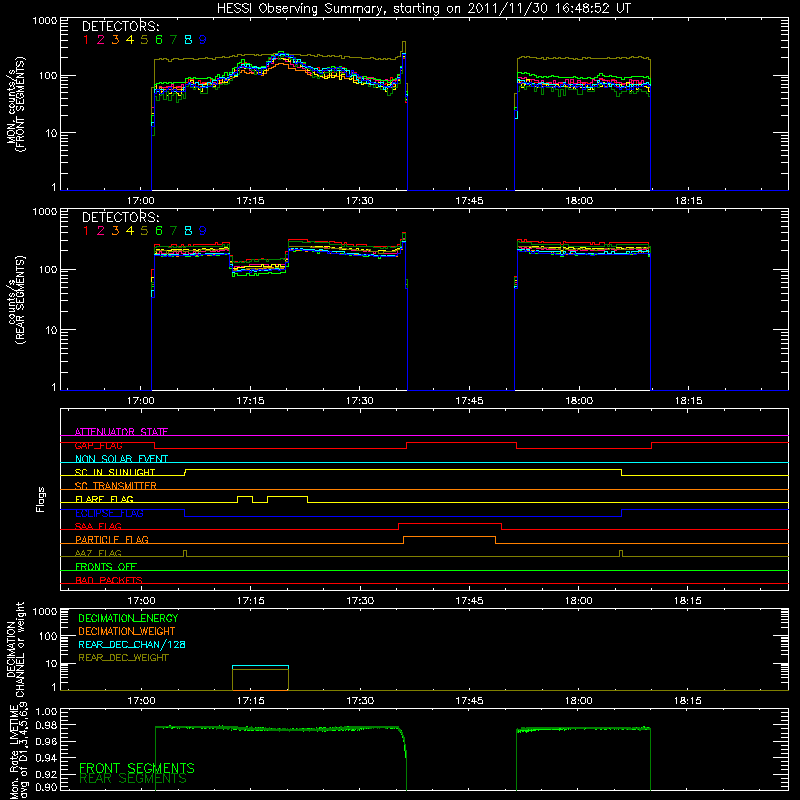Viewport: 800px width, 800px height.
Task: Click green detector 6 label in rear segments legend
Action: (x=159, y=231)
